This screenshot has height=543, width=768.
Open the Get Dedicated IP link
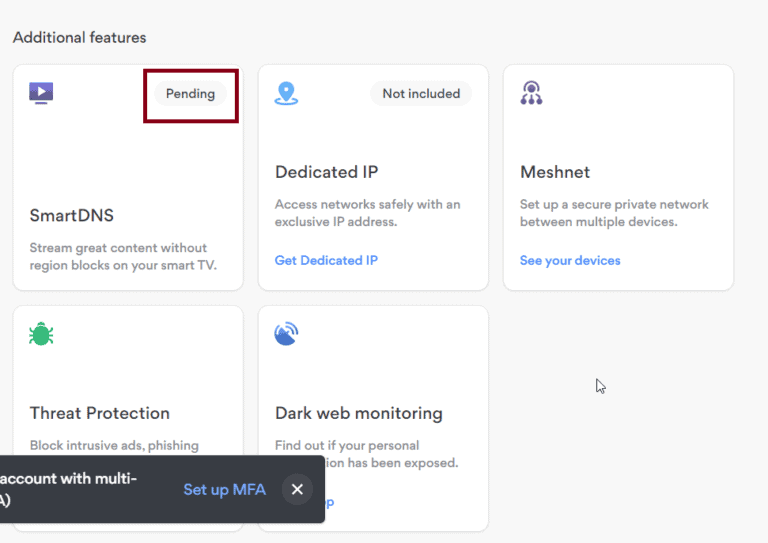tap(326, 261)
